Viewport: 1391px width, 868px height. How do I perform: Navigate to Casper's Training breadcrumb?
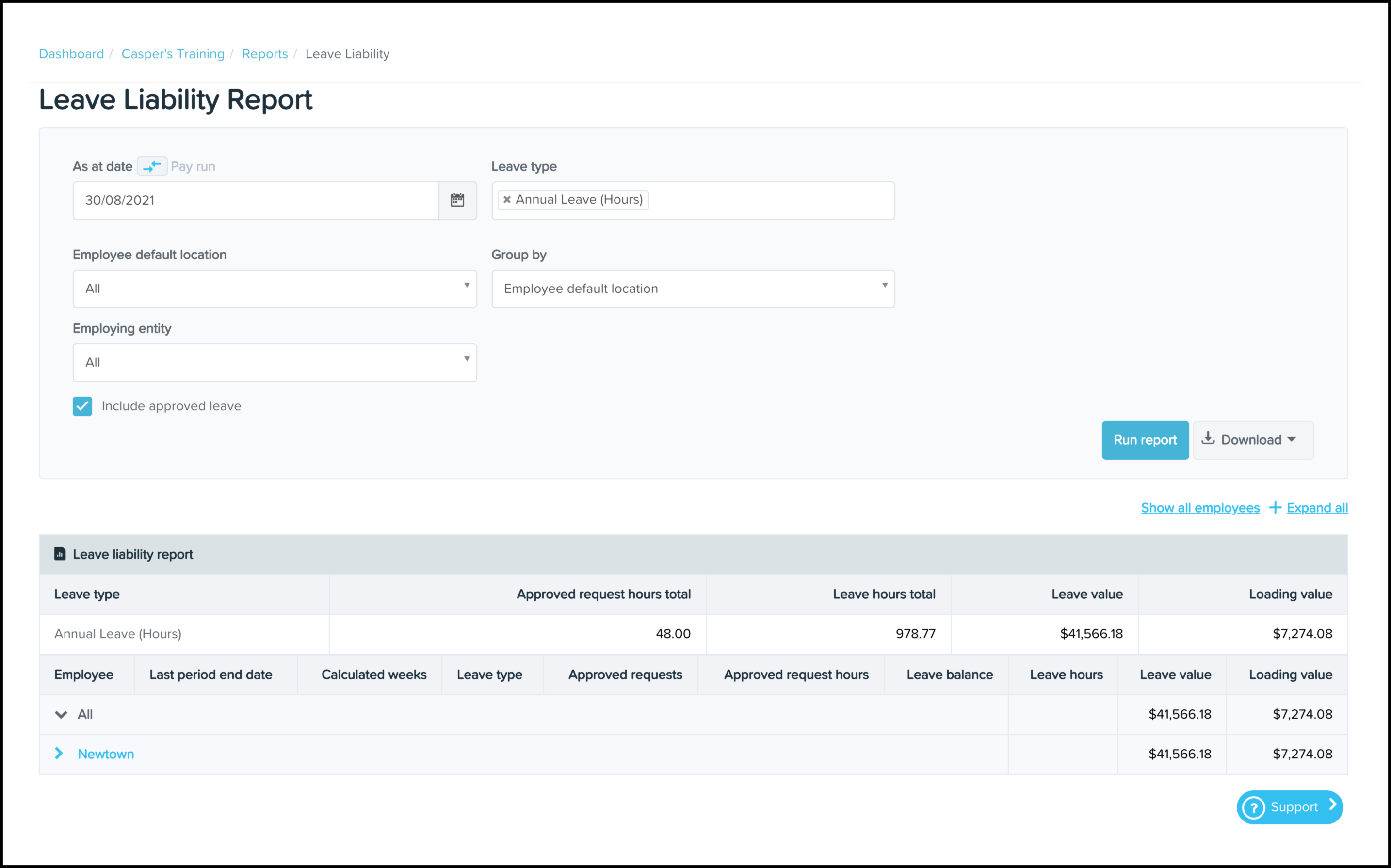tap(173, 54)
